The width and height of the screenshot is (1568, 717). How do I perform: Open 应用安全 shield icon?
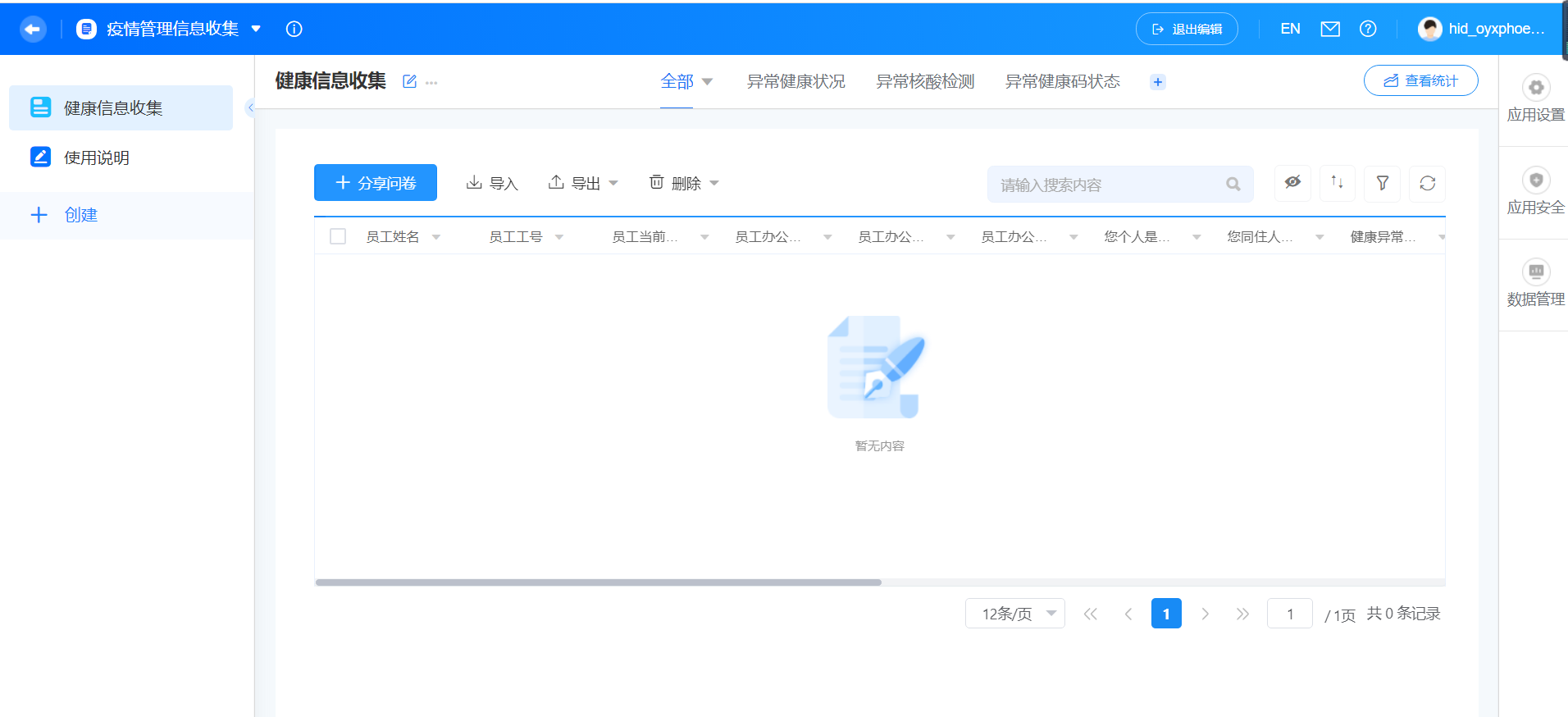pos(1536,180)
